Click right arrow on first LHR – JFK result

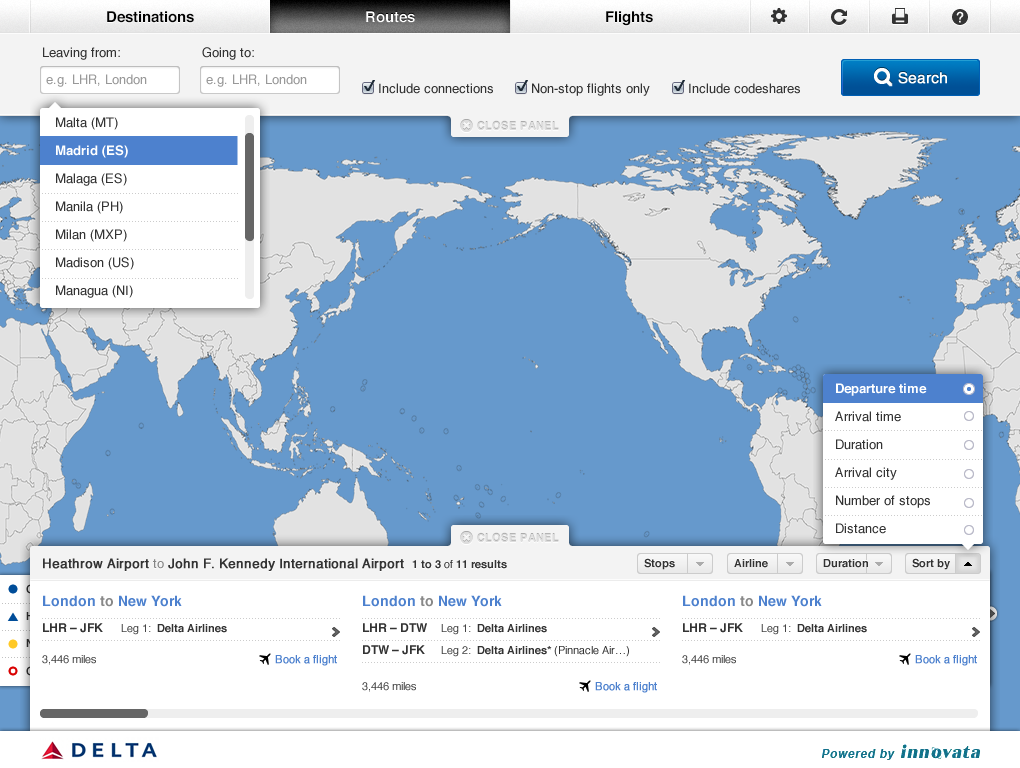pyautogui.click(x=336, y=631)
